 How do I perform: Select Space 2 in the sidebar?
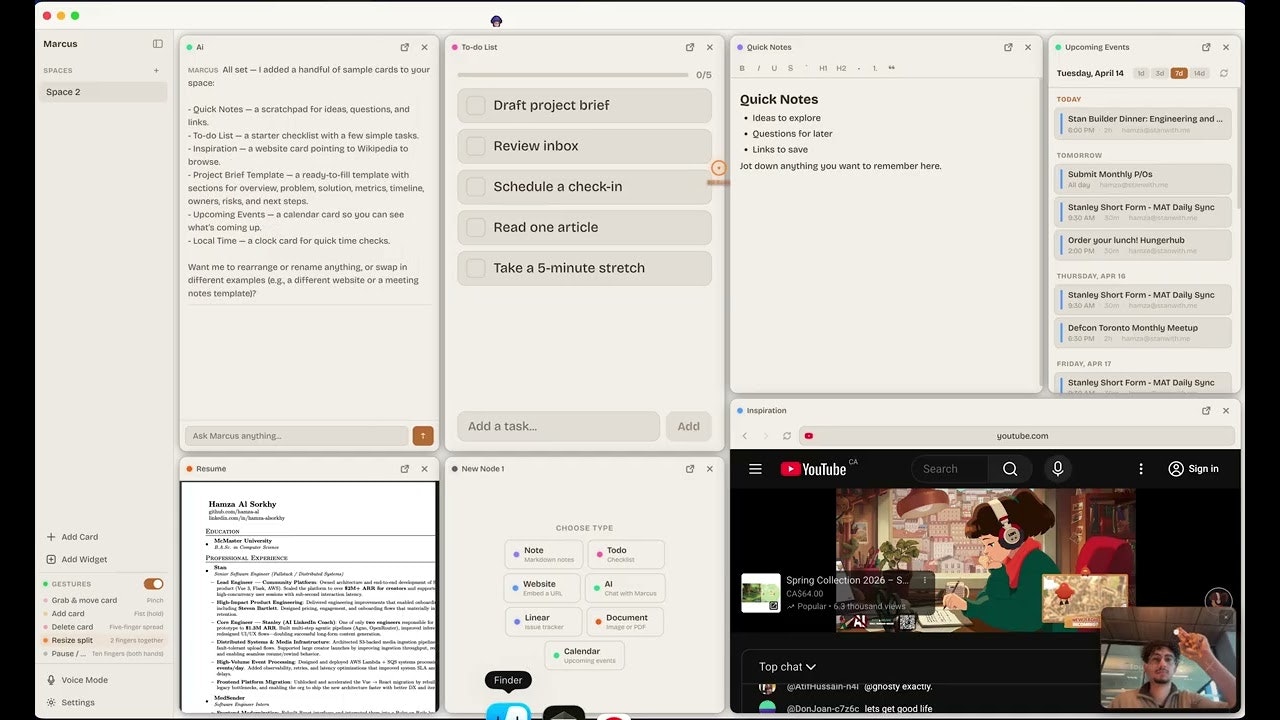[103, 92]
